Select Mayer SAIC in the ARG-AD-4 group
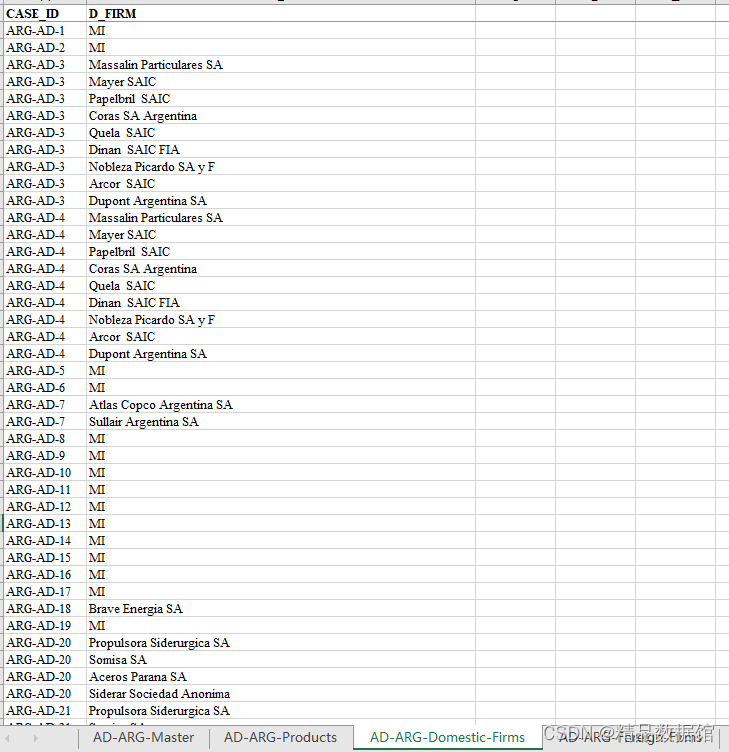The image size is (729, 752). tap(281, 235)
